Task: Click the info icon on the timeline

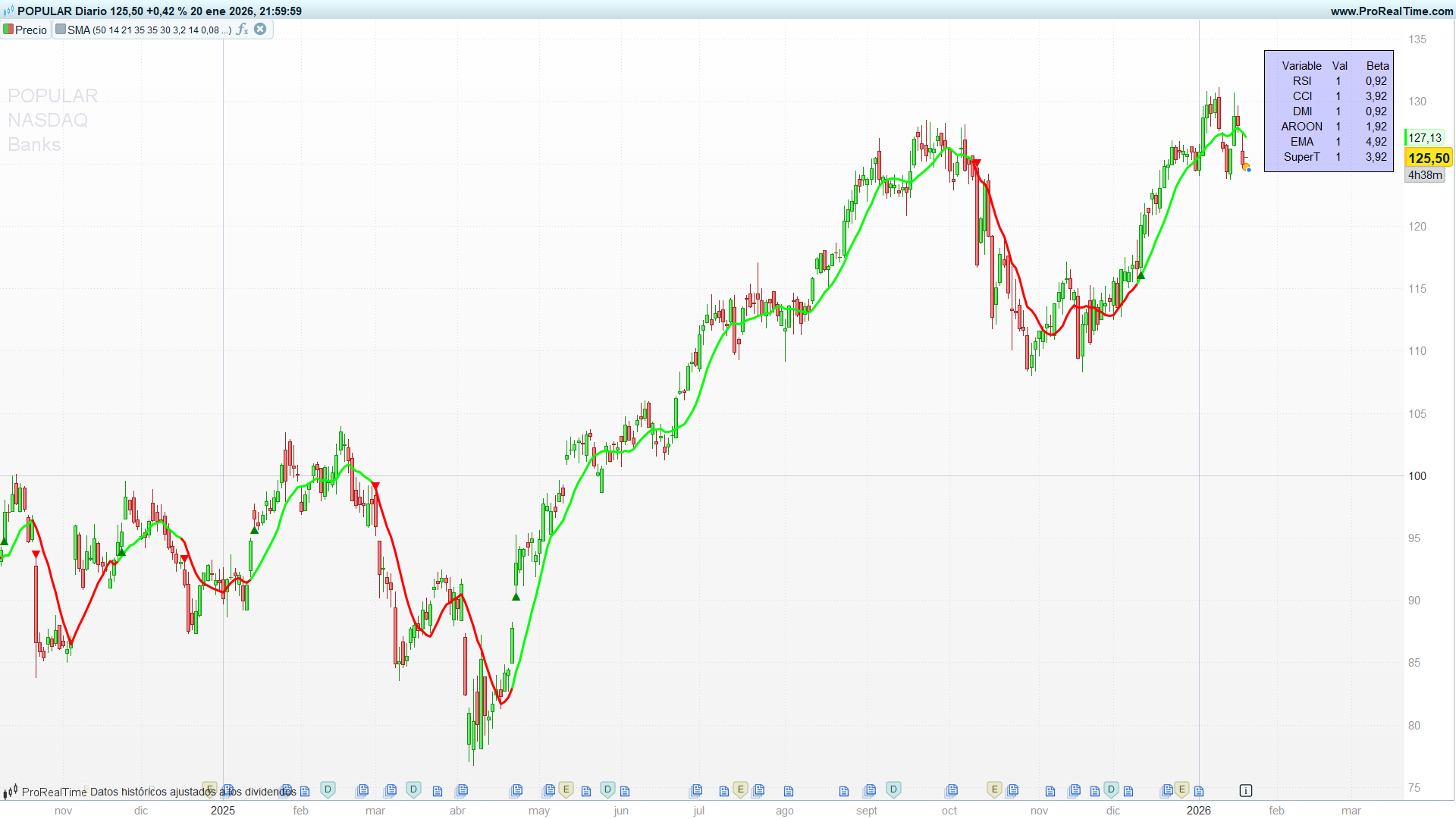Action: point(1245,790)
